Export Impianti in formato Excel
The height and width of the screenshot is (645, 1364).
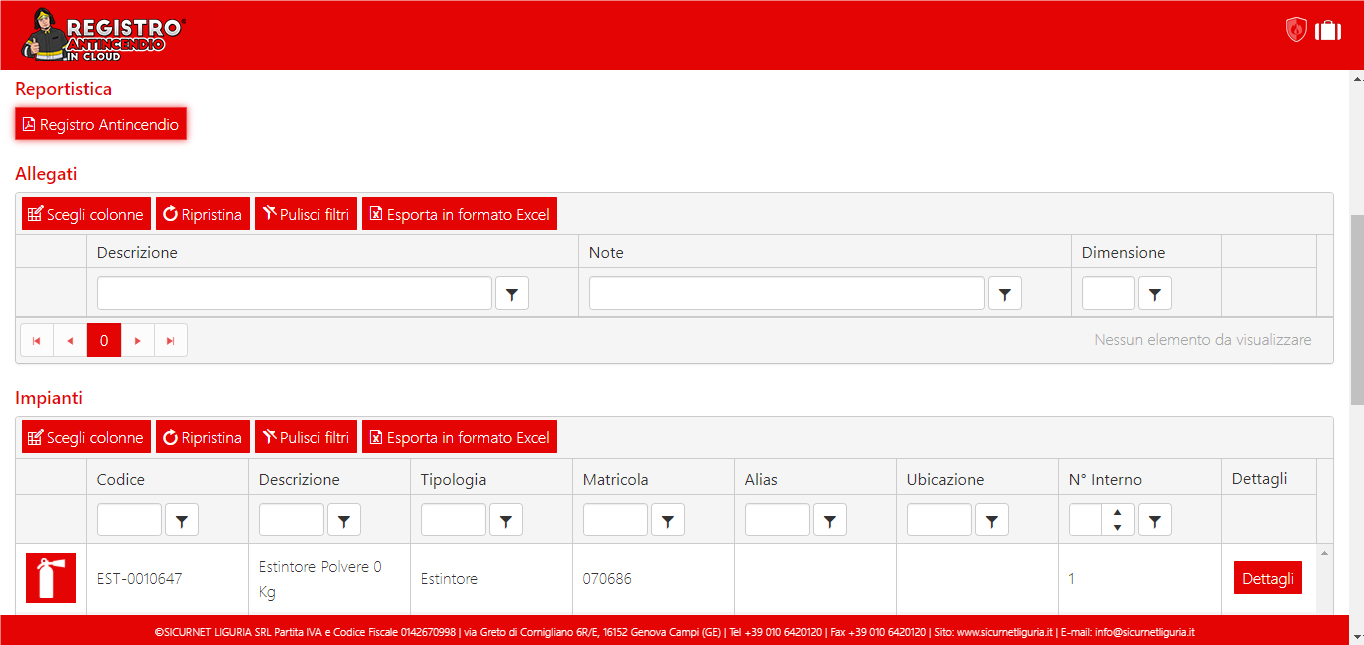pyautogui.click(x=459, y=436)
